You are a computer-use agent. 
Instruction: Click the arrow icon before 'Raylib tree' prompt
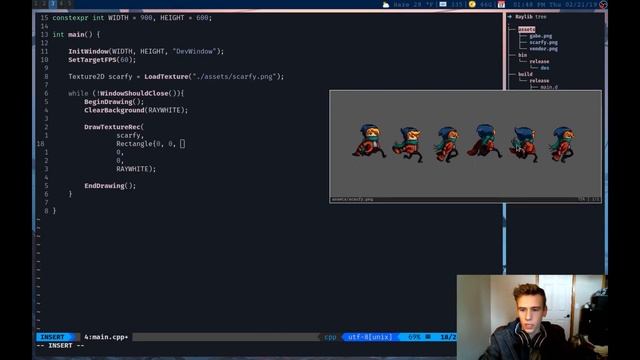[510, 17]
